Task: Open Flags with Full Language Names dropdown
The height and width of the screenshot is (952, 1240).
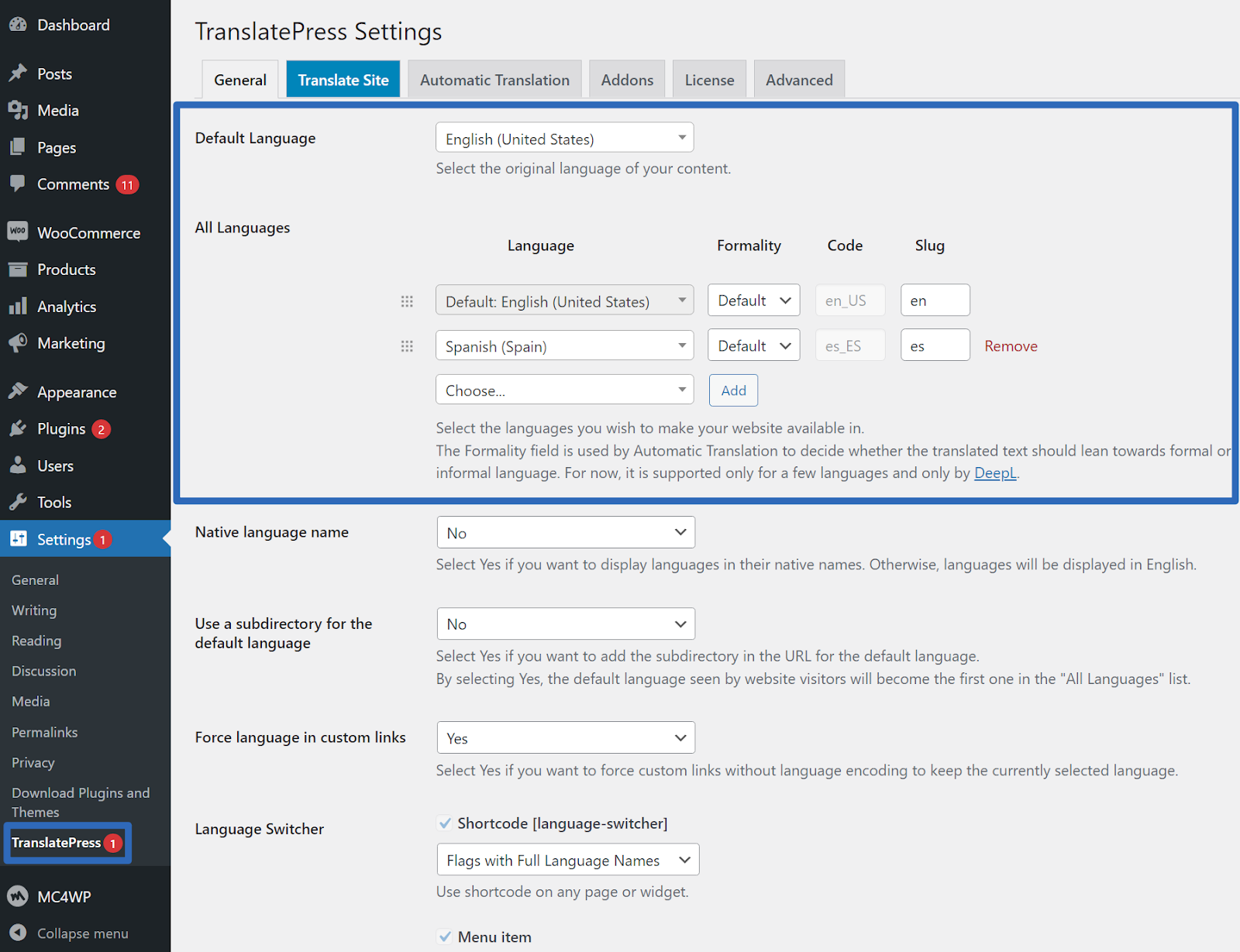Action: point(568,860)
